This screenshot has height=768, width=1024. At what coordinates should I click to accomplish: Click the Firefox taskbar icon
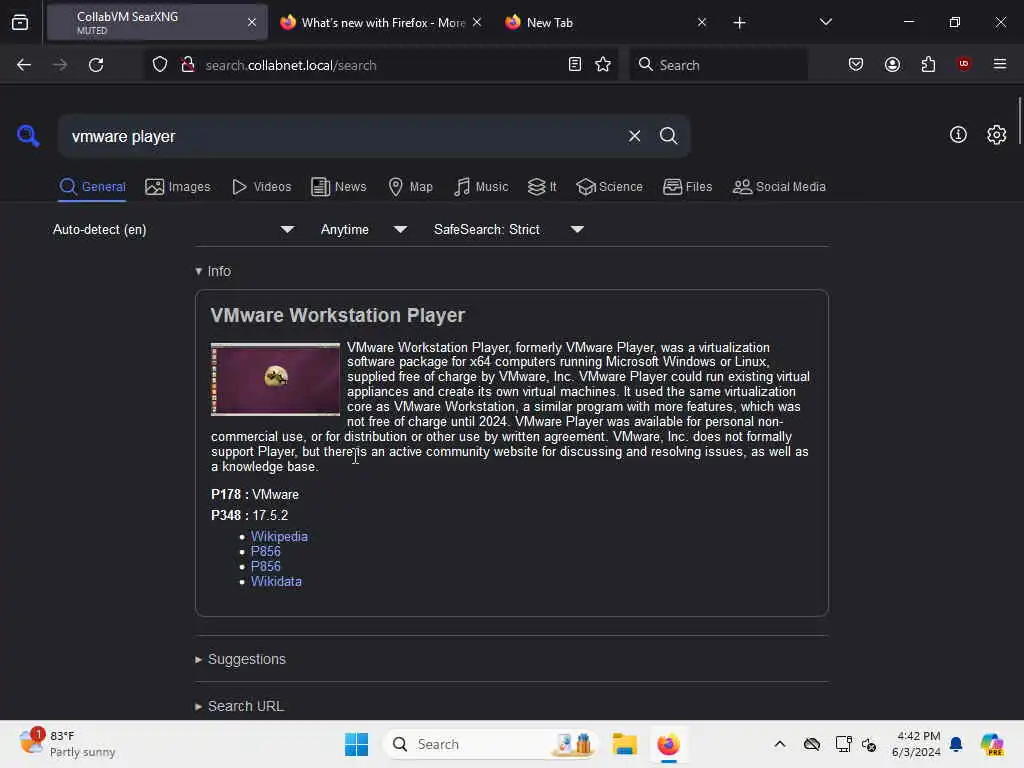(x=668, y=744)
